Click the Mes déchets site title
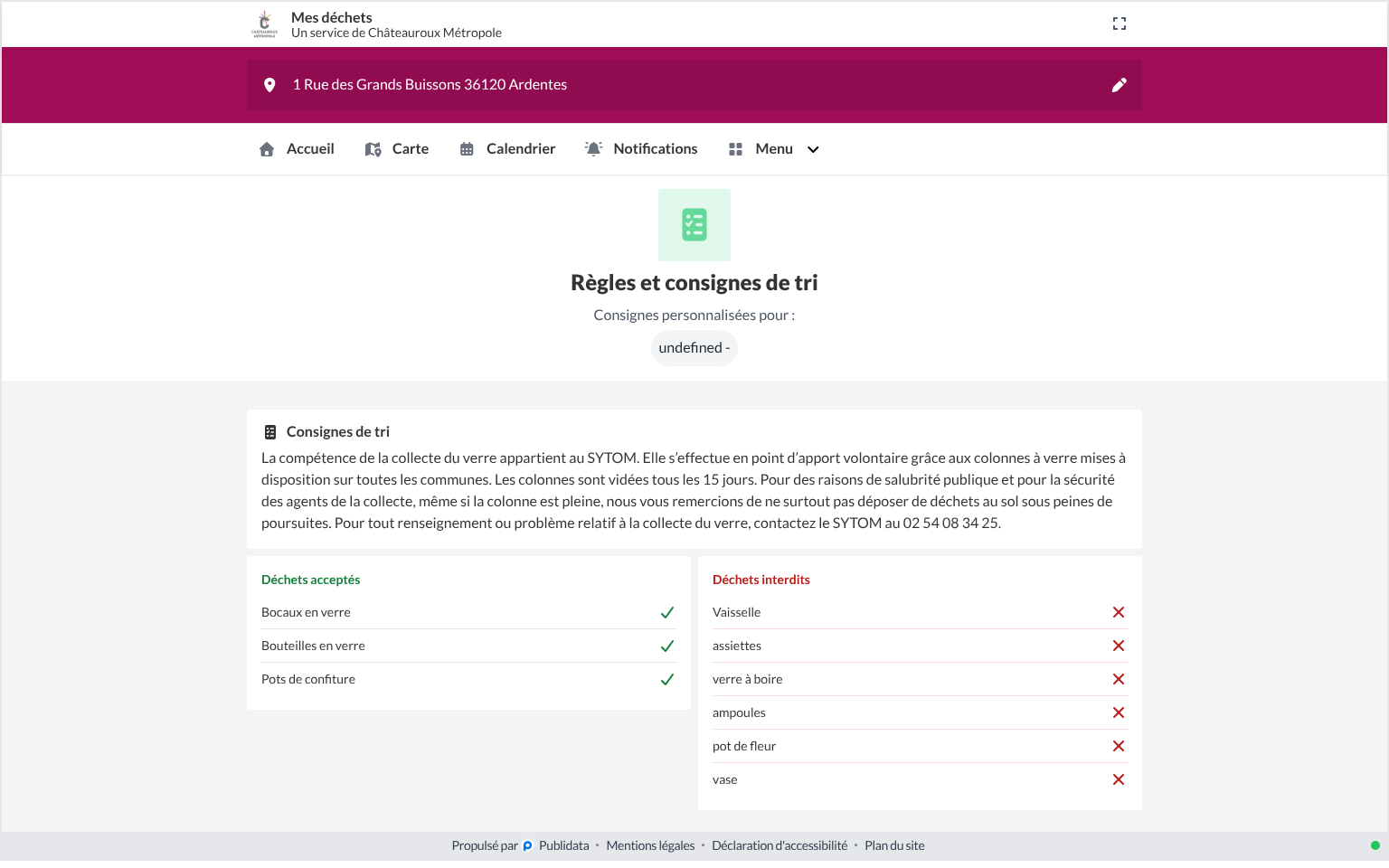This screenshot has width=1389, height=868. click(x=332, y=18)
